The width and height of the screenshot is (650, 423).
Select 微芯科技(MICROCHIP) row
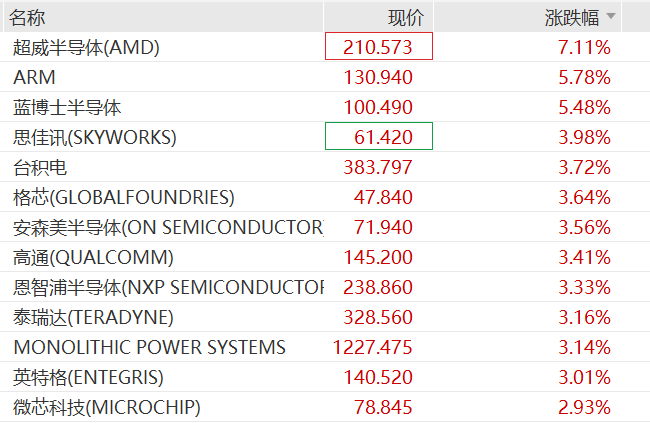[x=107, y=407]
